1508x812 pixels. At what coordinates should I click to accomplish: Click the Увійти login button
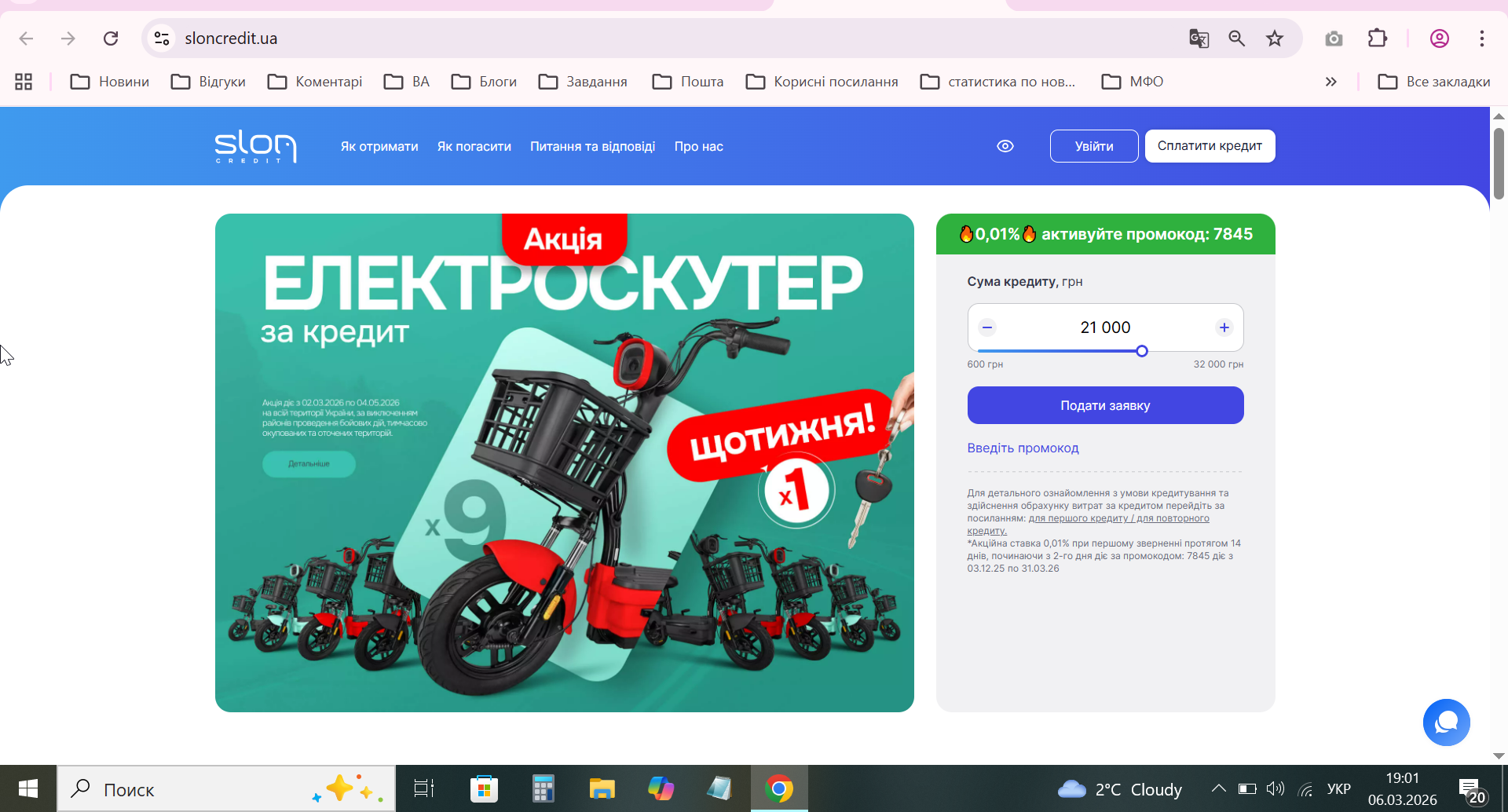pos(1094,146)
